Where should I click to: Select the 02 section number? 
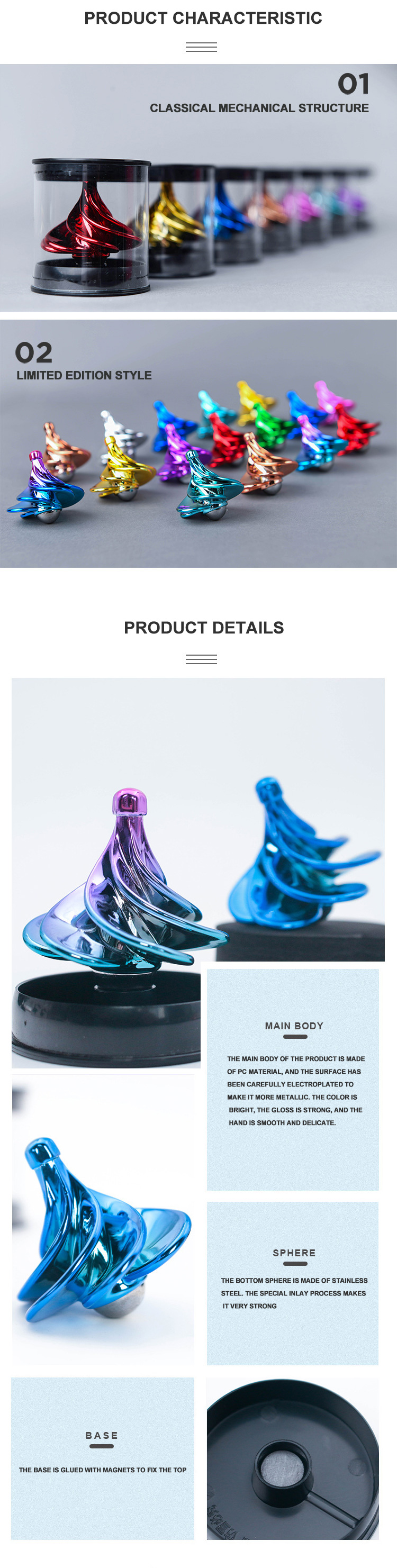pyautogui.click(x=33, y=352)
